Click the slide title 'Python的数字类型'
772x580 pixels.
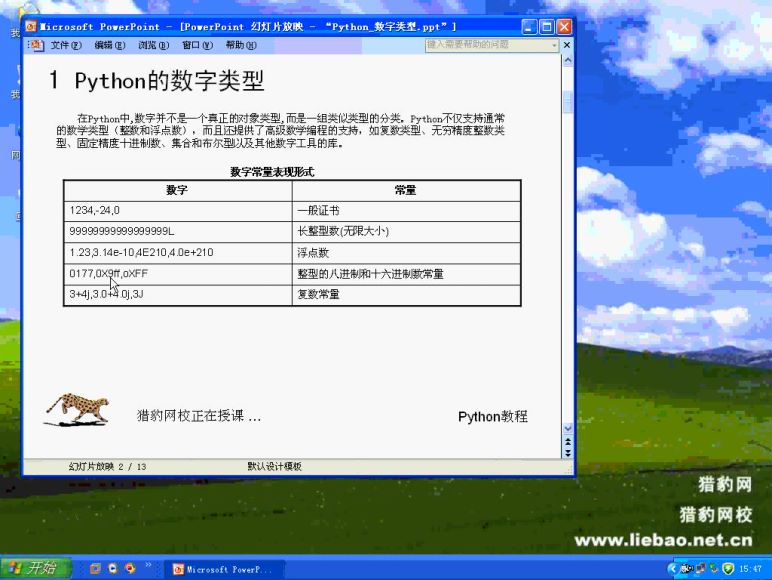click(170, 81)
